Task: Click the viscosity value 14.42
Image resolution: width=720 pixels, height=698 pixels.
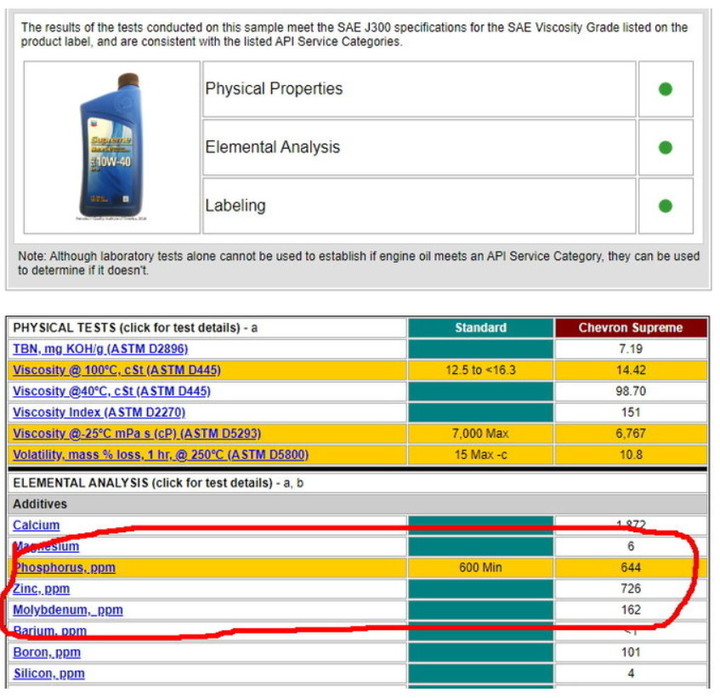Action: click(x=630, y=370)
